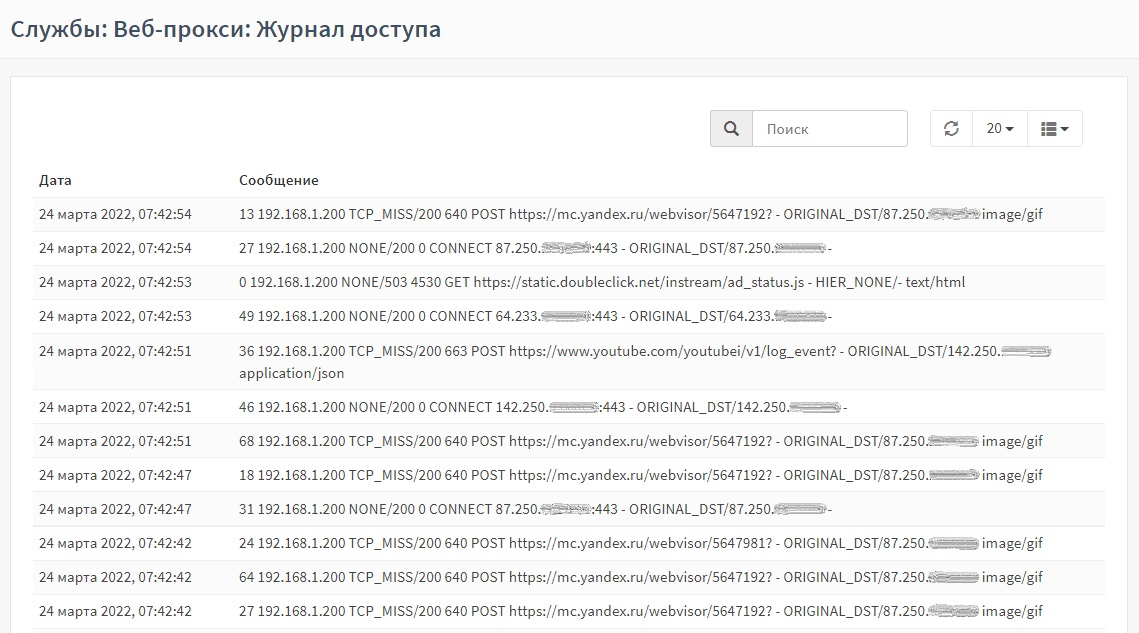Sort by the Сообщение column header

(x=279, y=180)
